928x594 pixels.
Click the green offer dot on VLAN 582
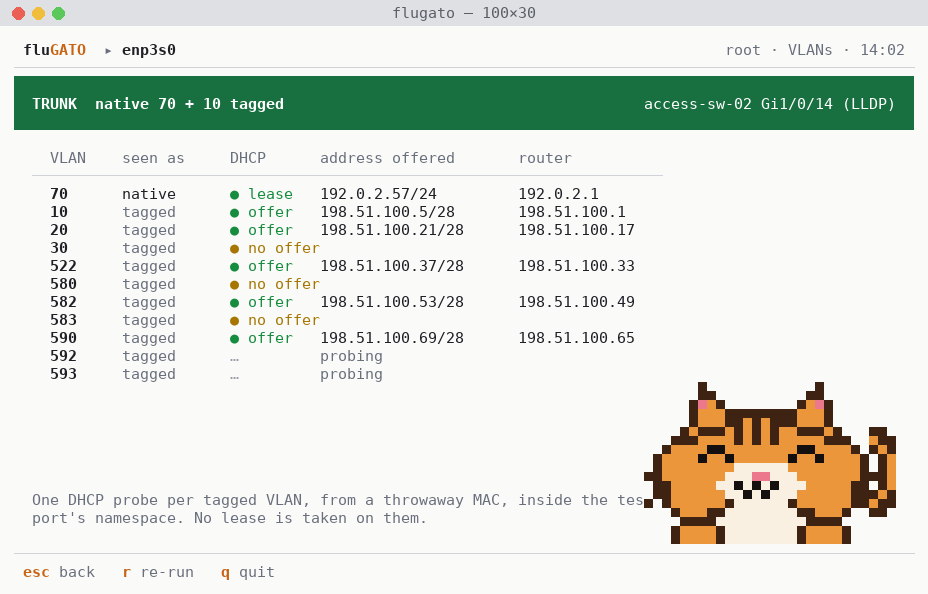pyautogui.click(x=234, y=303)
